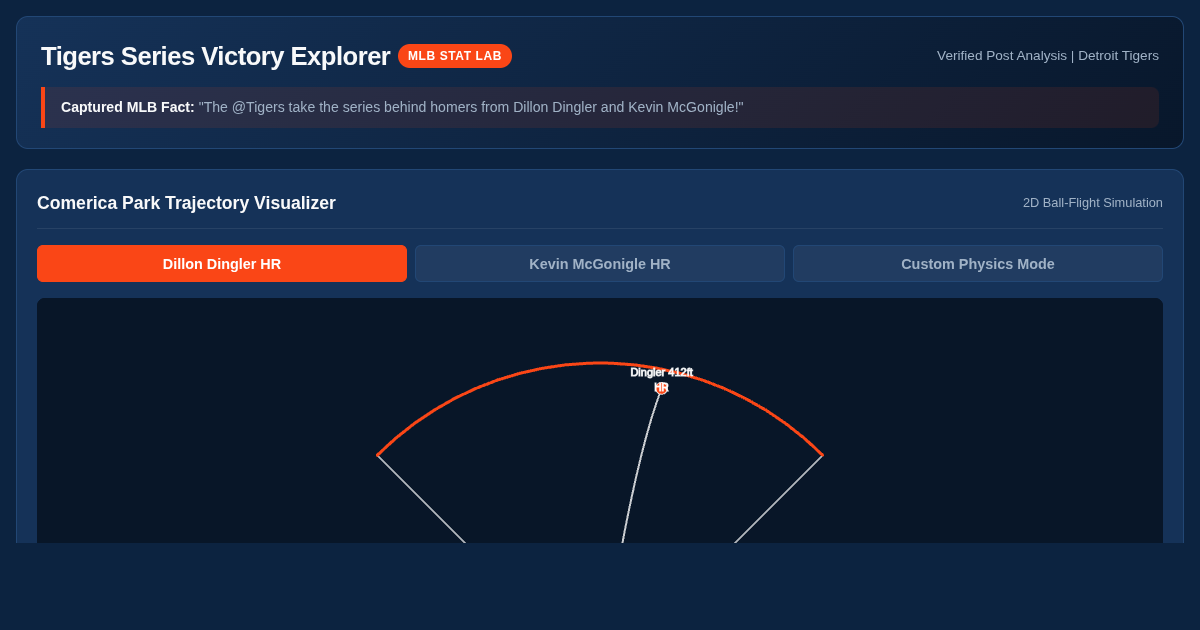This screenshot has width=1200, height=630.
Task: Click the Tigers Series Victory Explorer title
Action: pos(215,56)
